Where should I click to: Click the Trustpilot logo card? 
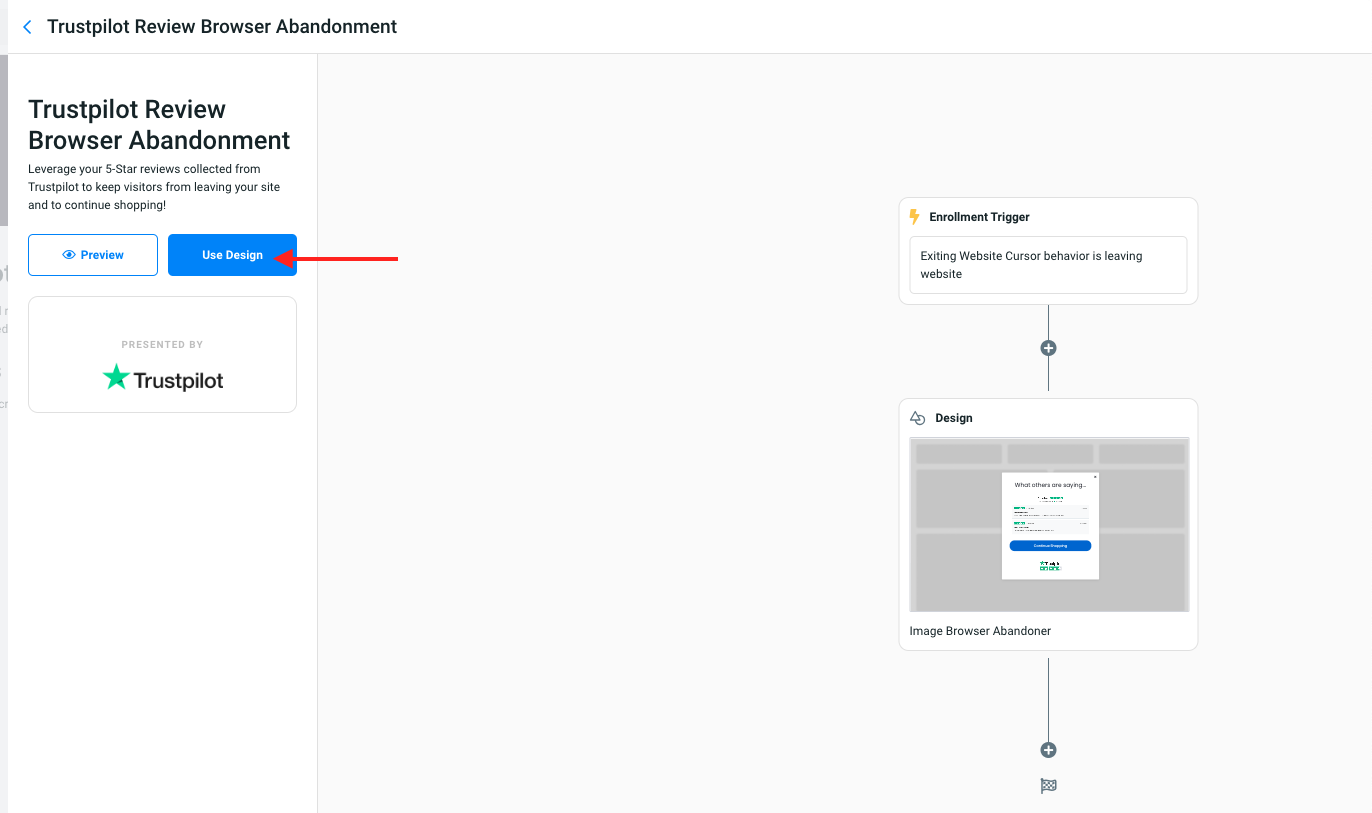[x=162, y=354]
